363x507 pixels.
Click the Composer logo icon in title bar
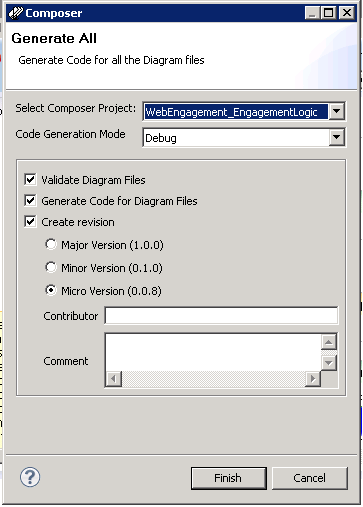pyautogui.click(x=16, y=13)
